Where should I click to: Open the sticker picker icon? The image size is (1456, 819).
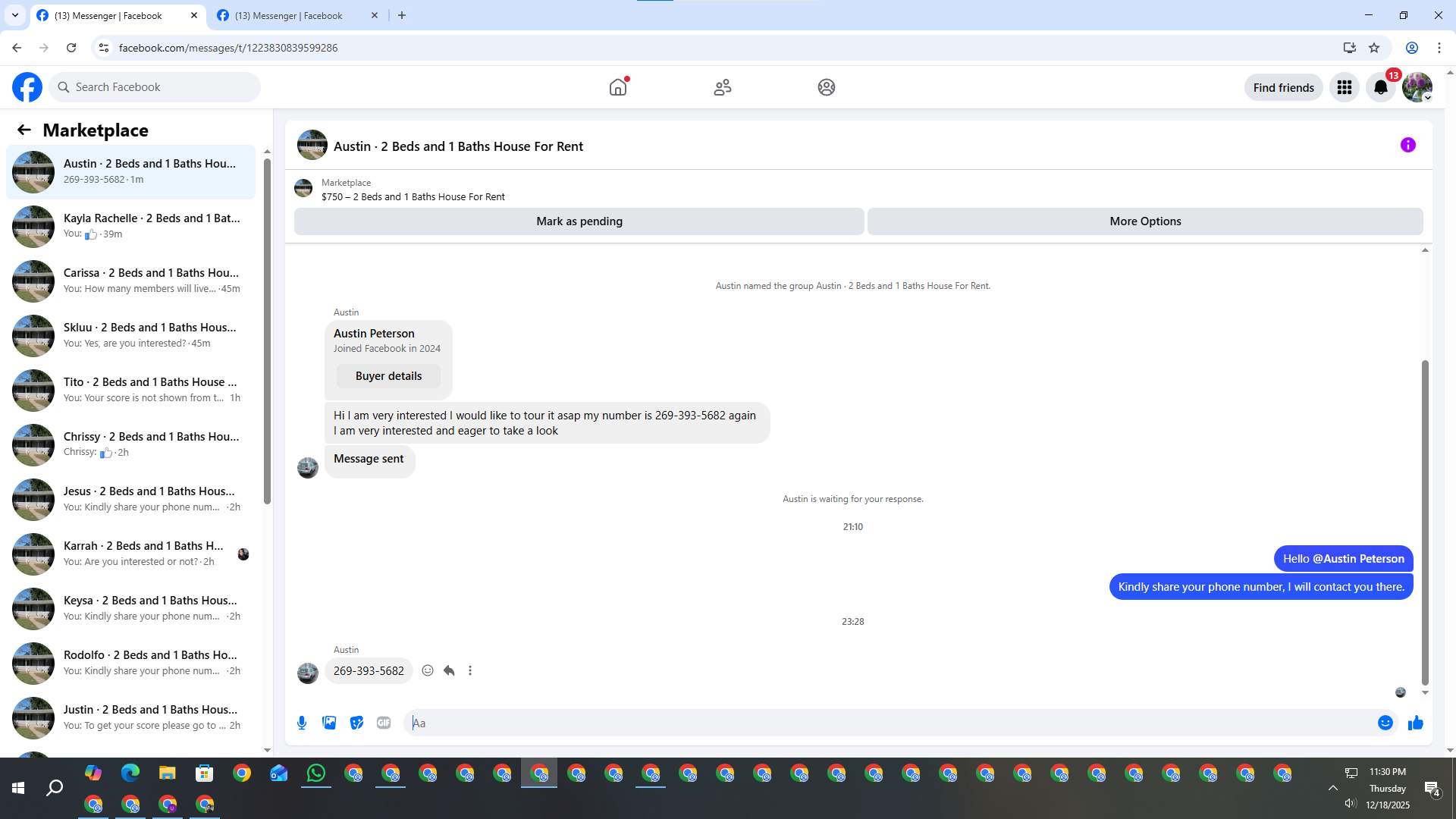coord(356,723)
